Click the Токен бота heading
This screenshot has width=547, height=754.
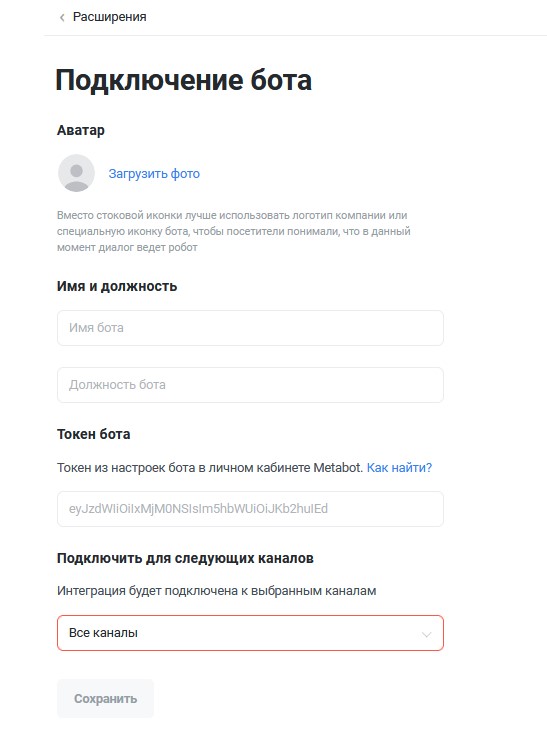click(x=94, y=434)
